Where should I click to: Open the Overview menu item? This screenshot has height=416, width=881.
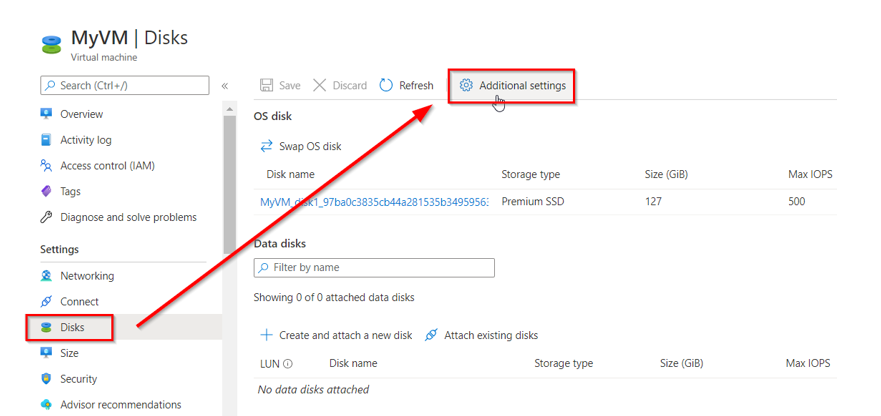(x=81, y=114)
